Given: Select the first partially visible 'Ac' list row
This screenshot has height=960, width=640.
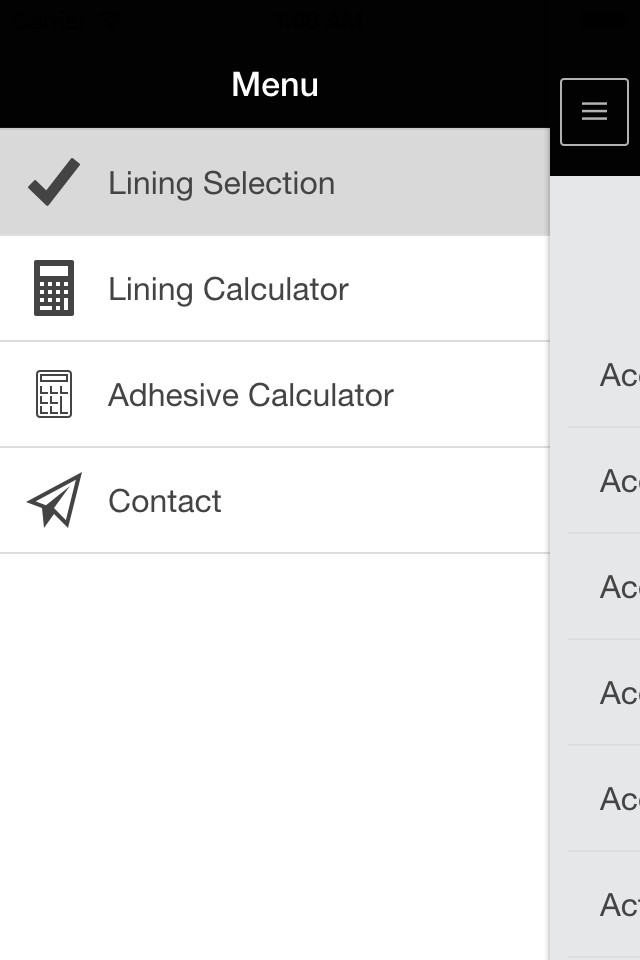Looking at the screenshot, I should (x=604, y=375).
